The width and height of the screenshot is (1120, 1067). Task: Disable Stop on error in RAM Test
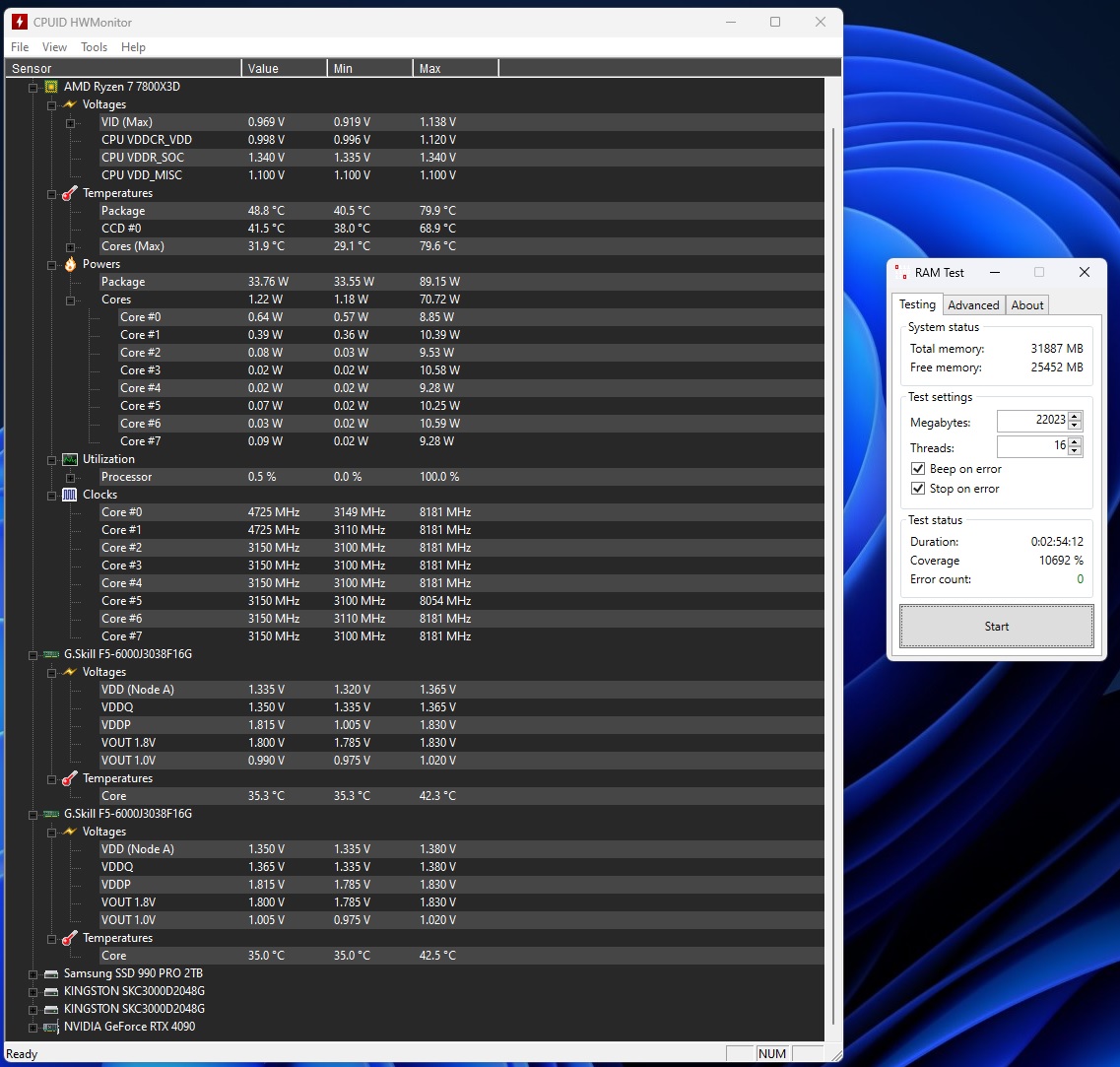tap(918, 489)
